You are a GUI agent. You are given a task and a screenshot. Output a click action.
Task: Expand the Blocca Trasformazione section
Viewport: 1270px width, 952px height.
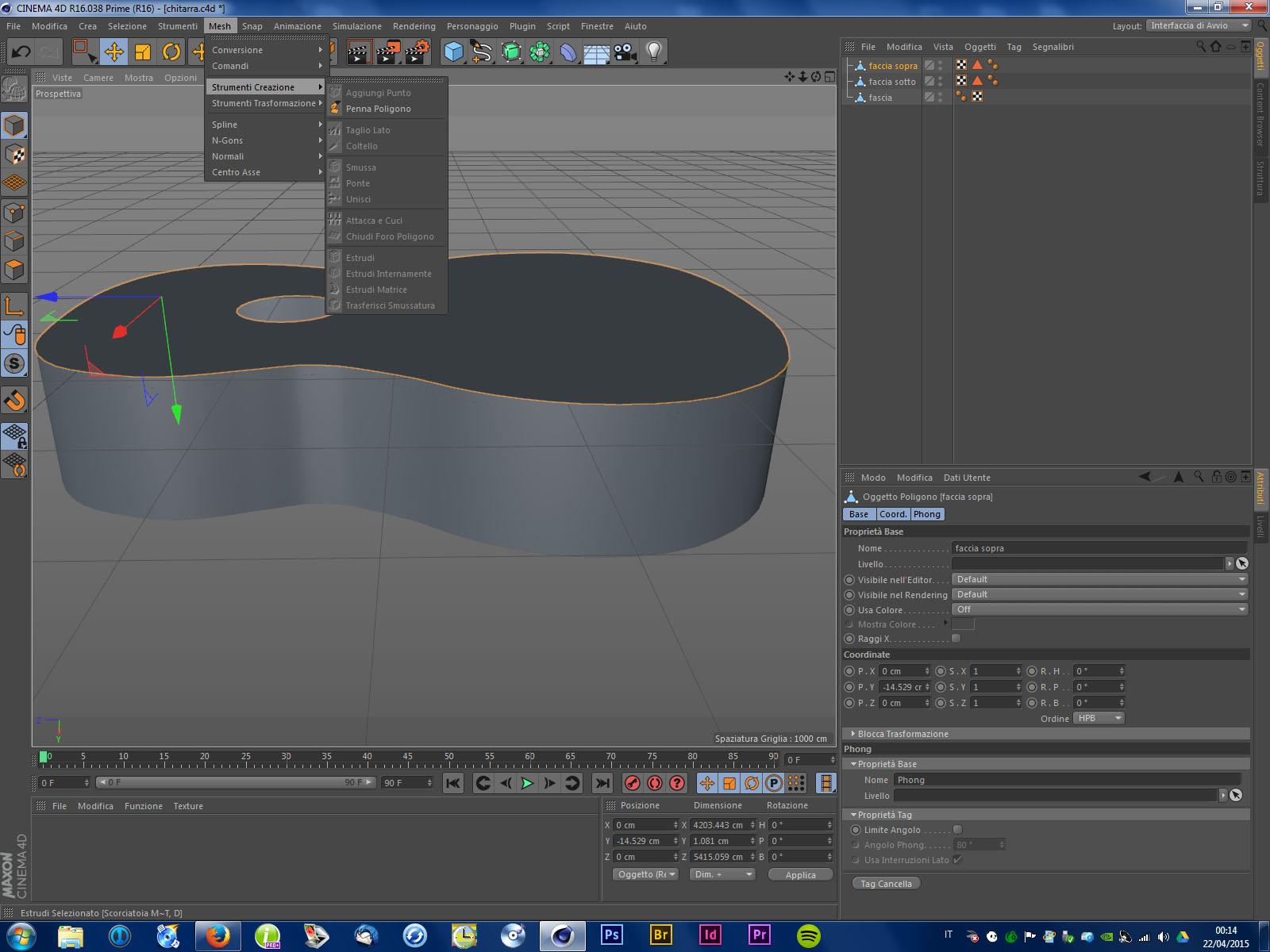[902, 734]
